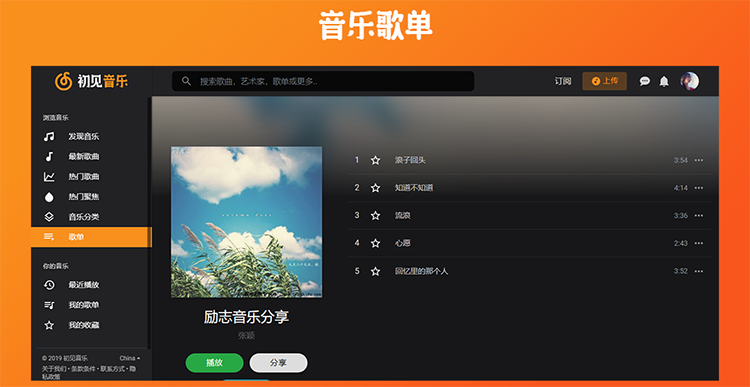Open the notifications bell
750x387 pixels.
(664, 81)
